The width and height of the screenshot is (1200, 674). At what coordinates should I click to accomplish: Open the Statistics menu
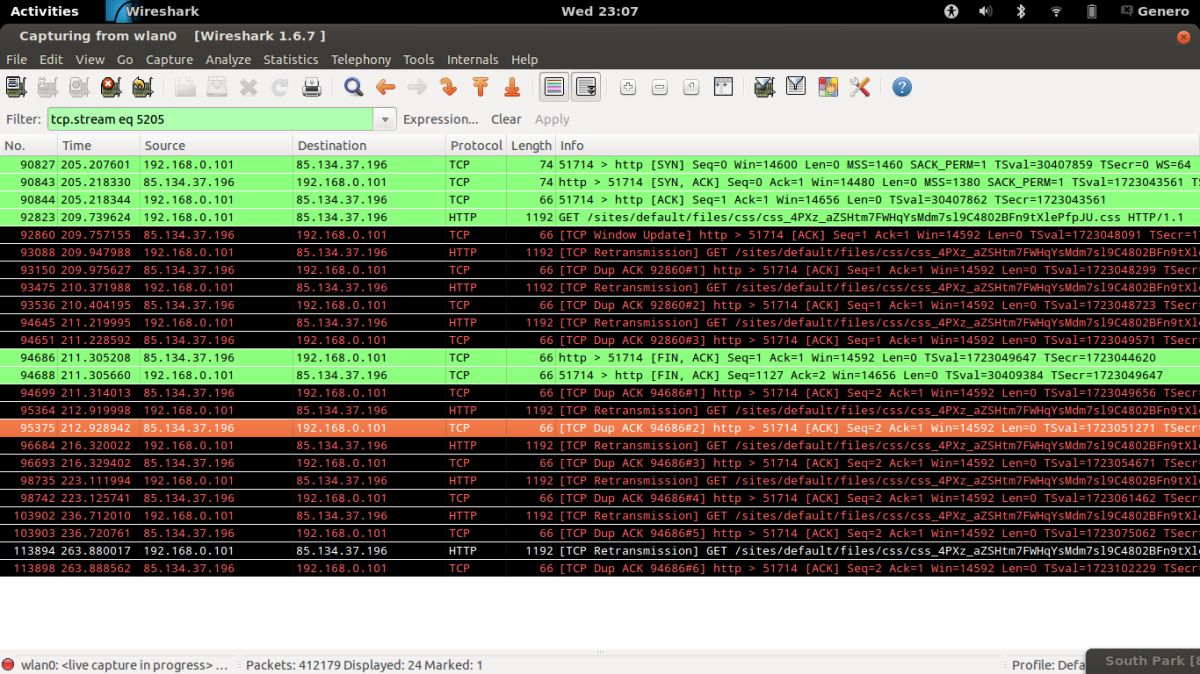tap(291, 59)
